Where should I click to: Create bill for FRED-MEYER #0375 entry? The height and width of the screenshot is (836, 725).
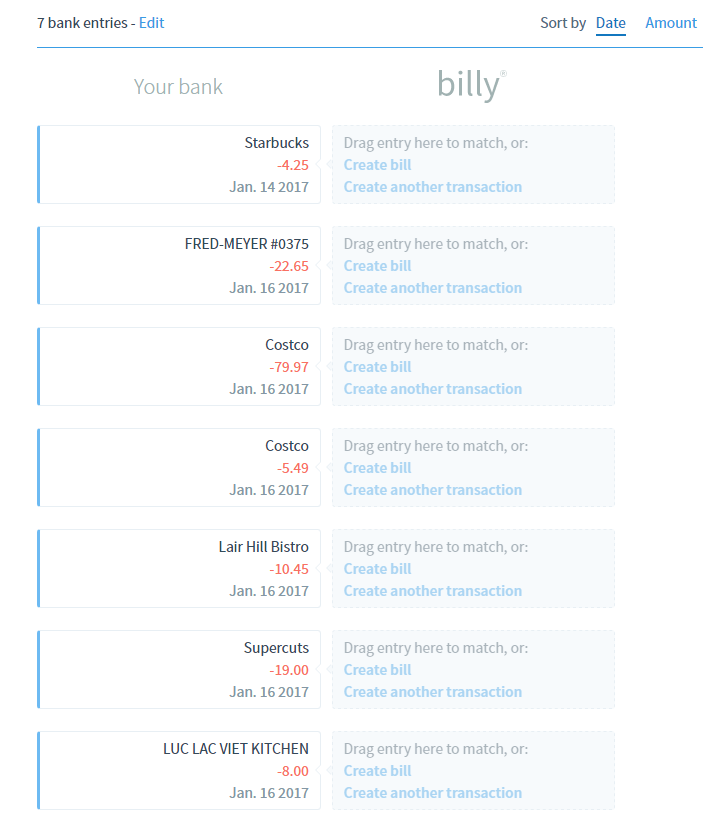point(377,266)
